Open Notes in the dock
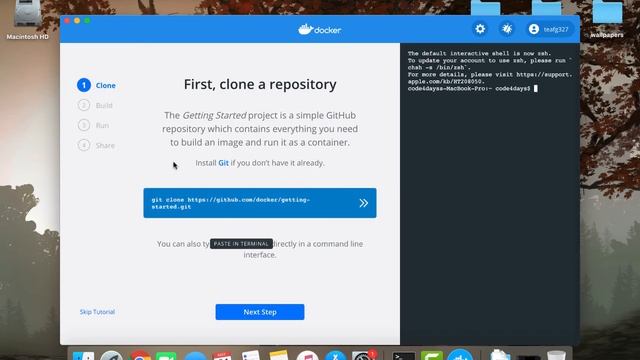Screen dimensions: 640x360 tap(278, 356)
